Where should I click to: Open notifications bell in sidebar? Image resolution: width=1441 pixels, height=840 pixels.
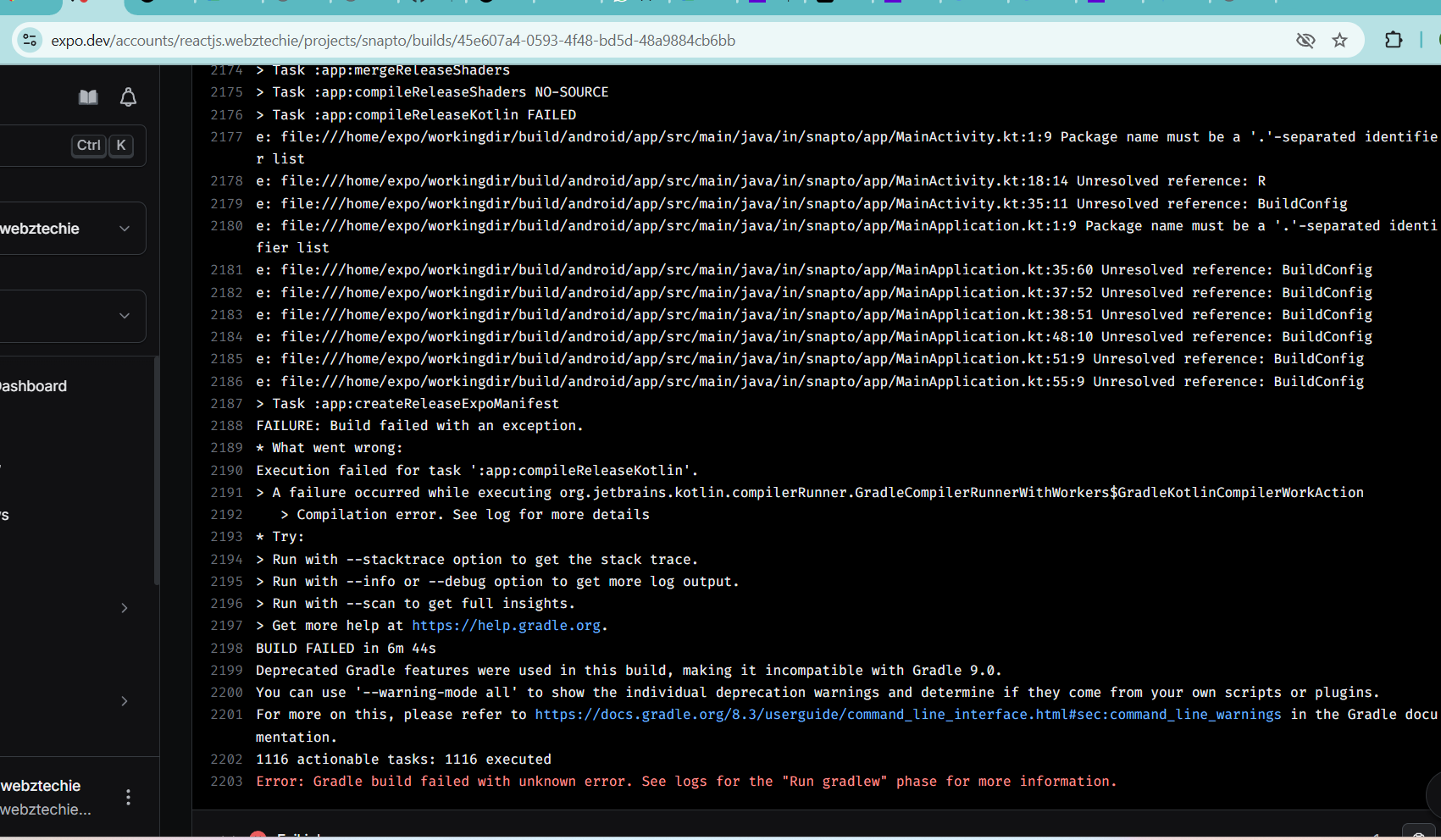[x=128, y=97]
